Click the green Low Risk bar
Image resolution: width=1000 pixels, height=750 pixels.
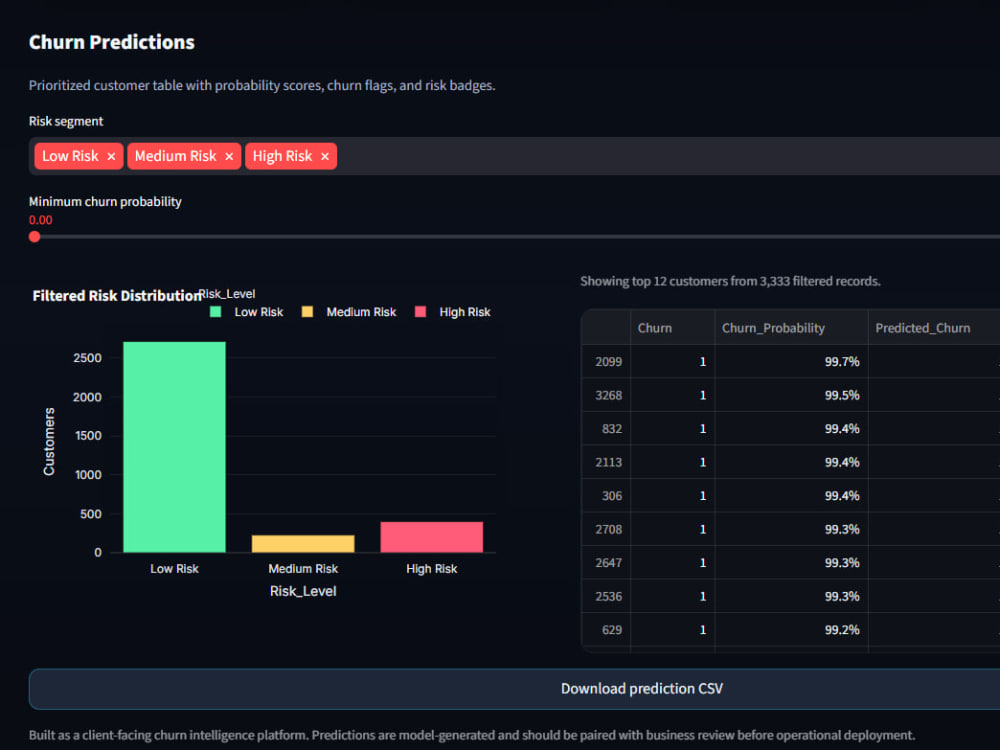pos(174,447)
